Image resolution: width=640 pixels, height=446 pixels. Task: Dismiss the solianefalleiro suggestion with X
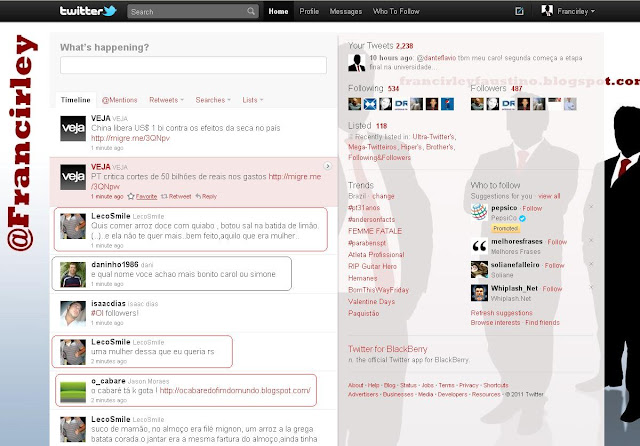click(591, 264)
